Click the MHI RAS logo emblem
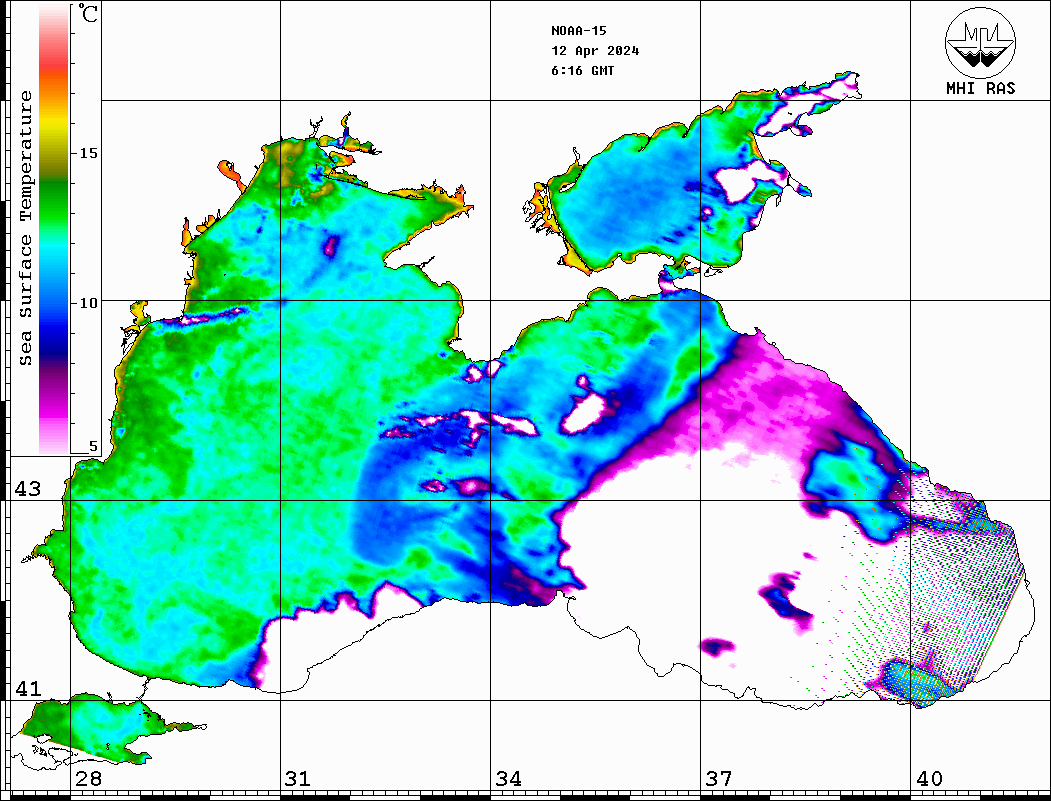 tap(980, 42)
